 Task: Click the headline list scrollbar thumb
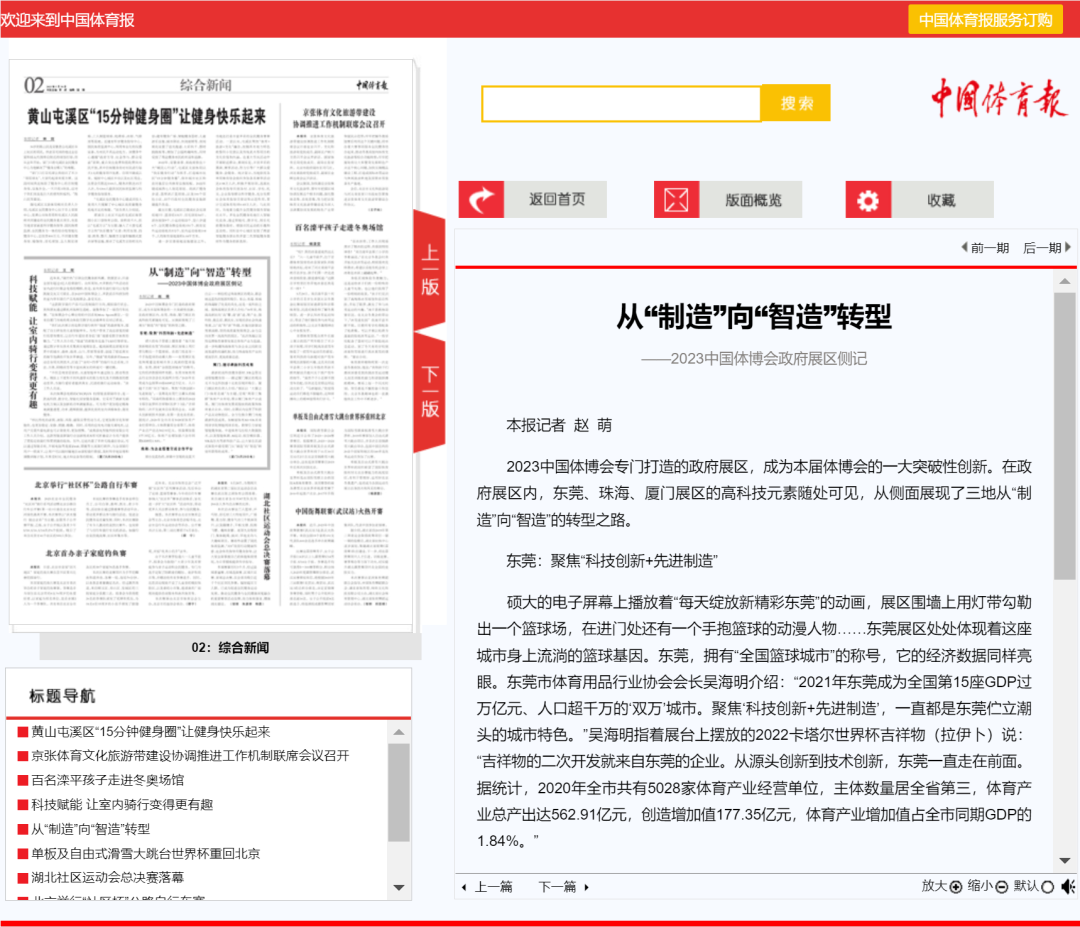[399, 793]
